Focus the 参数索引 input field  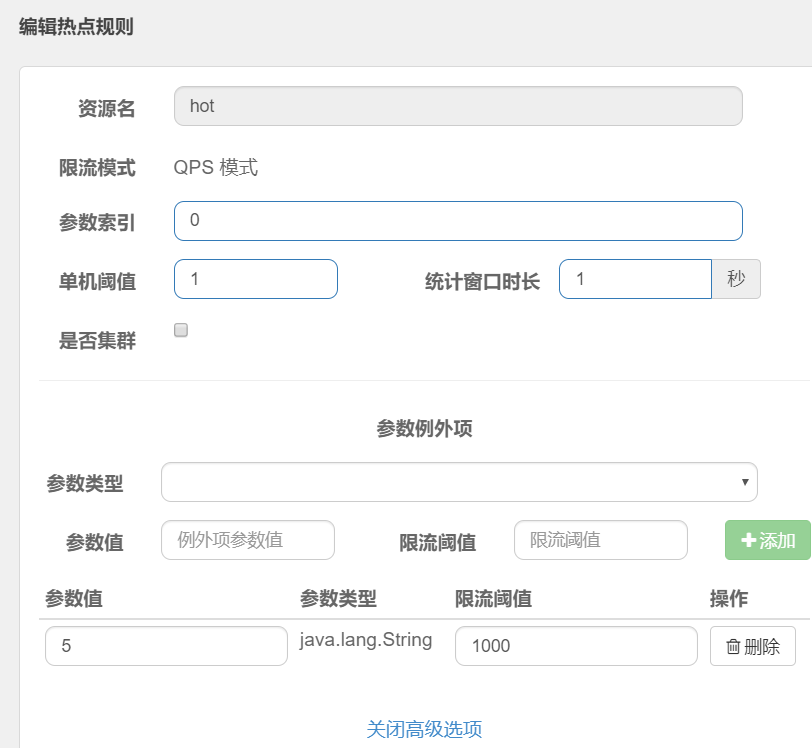point(458,221)
